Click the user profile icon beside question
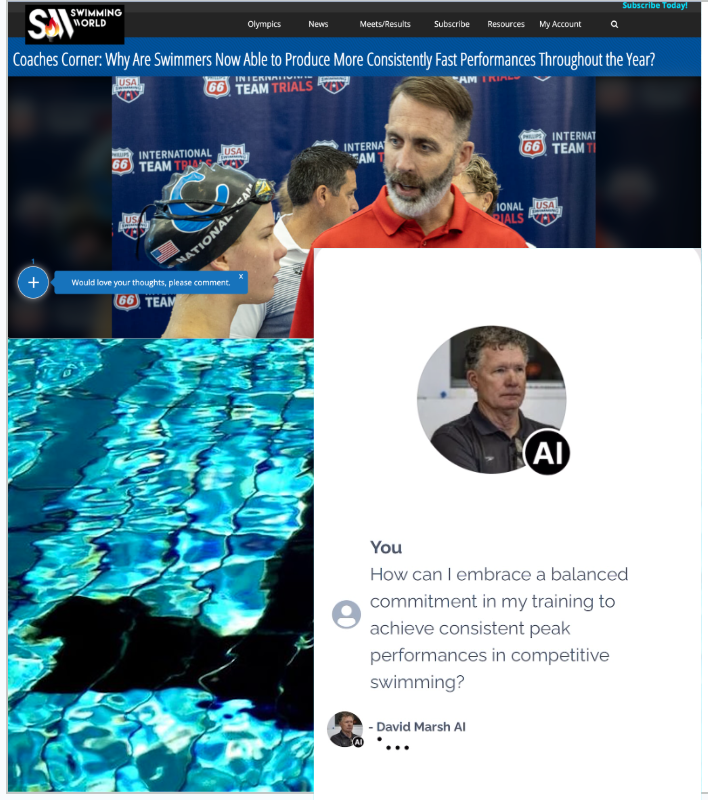Viewport: 708px width, 800px height. pos(346,614)
